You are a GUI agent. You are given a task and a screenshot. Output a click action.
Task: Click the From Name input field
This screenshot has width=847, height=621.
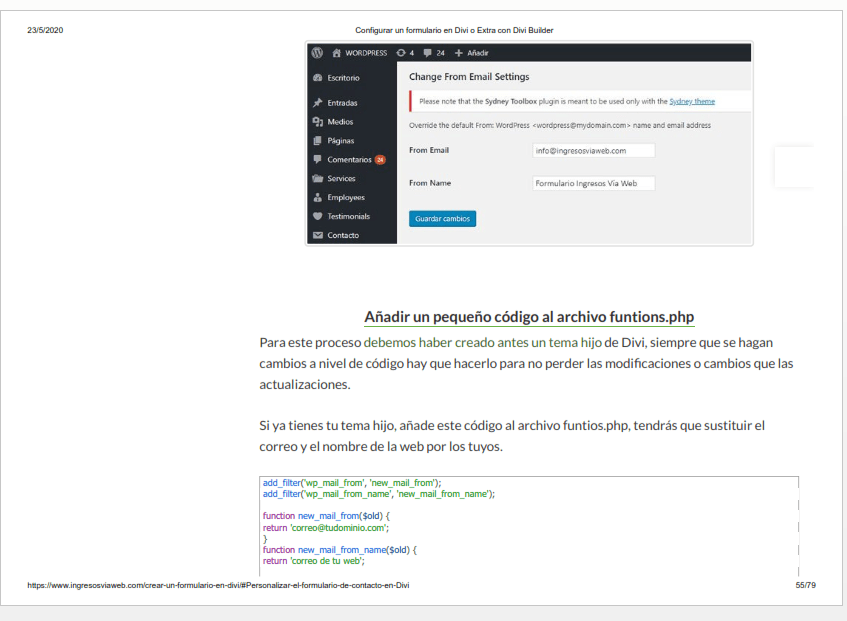click(594, 183)
